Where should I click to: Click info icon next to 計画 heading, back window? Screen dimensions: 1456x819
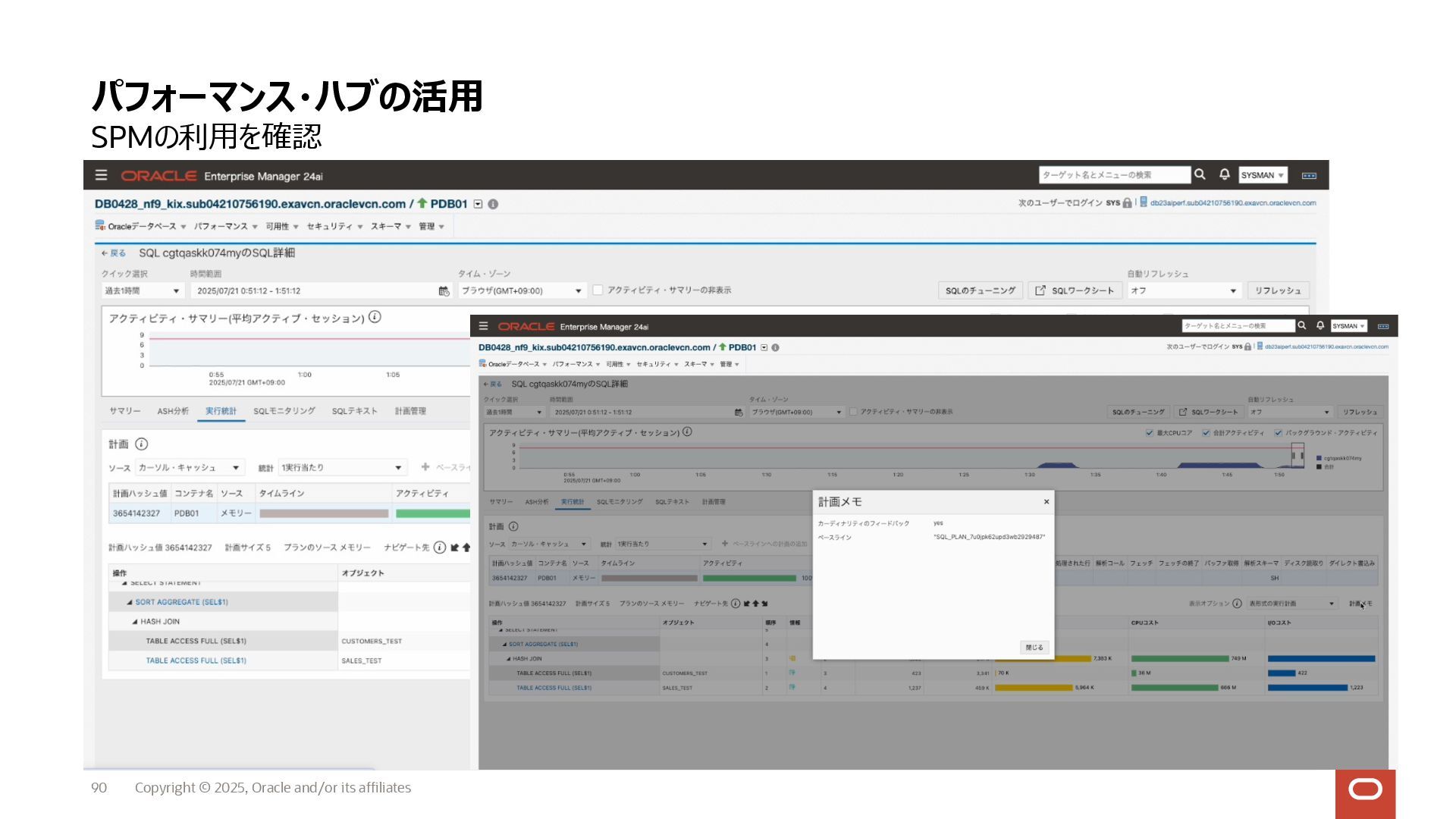(x=141, y=444)
